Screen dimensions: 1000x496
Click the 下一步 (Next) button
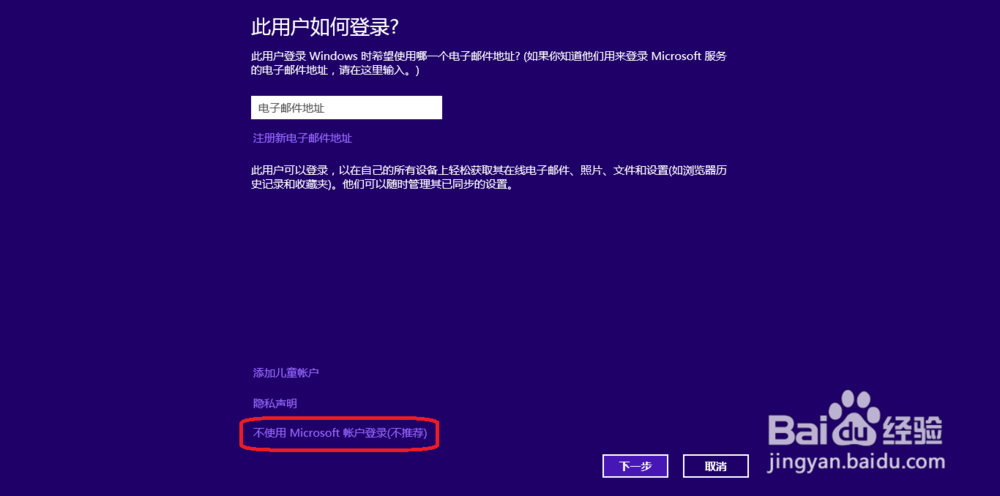[x=635, y=466]
